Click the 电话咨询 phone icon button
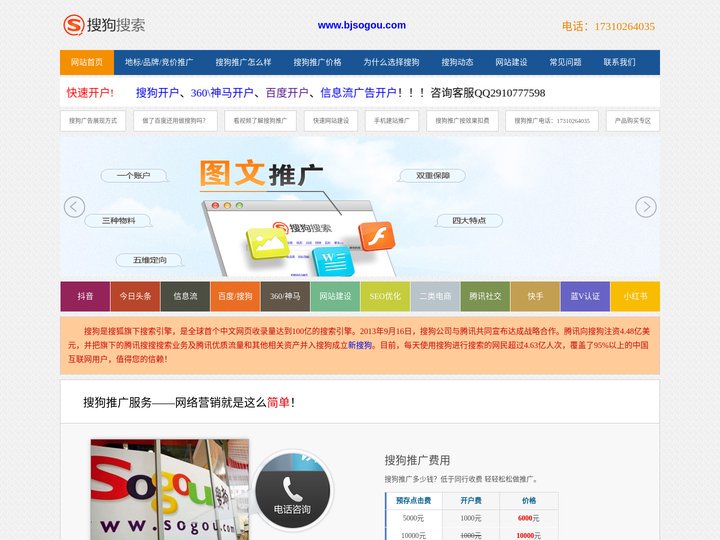This screenshot has height=540, width=720. click(292, 490)
